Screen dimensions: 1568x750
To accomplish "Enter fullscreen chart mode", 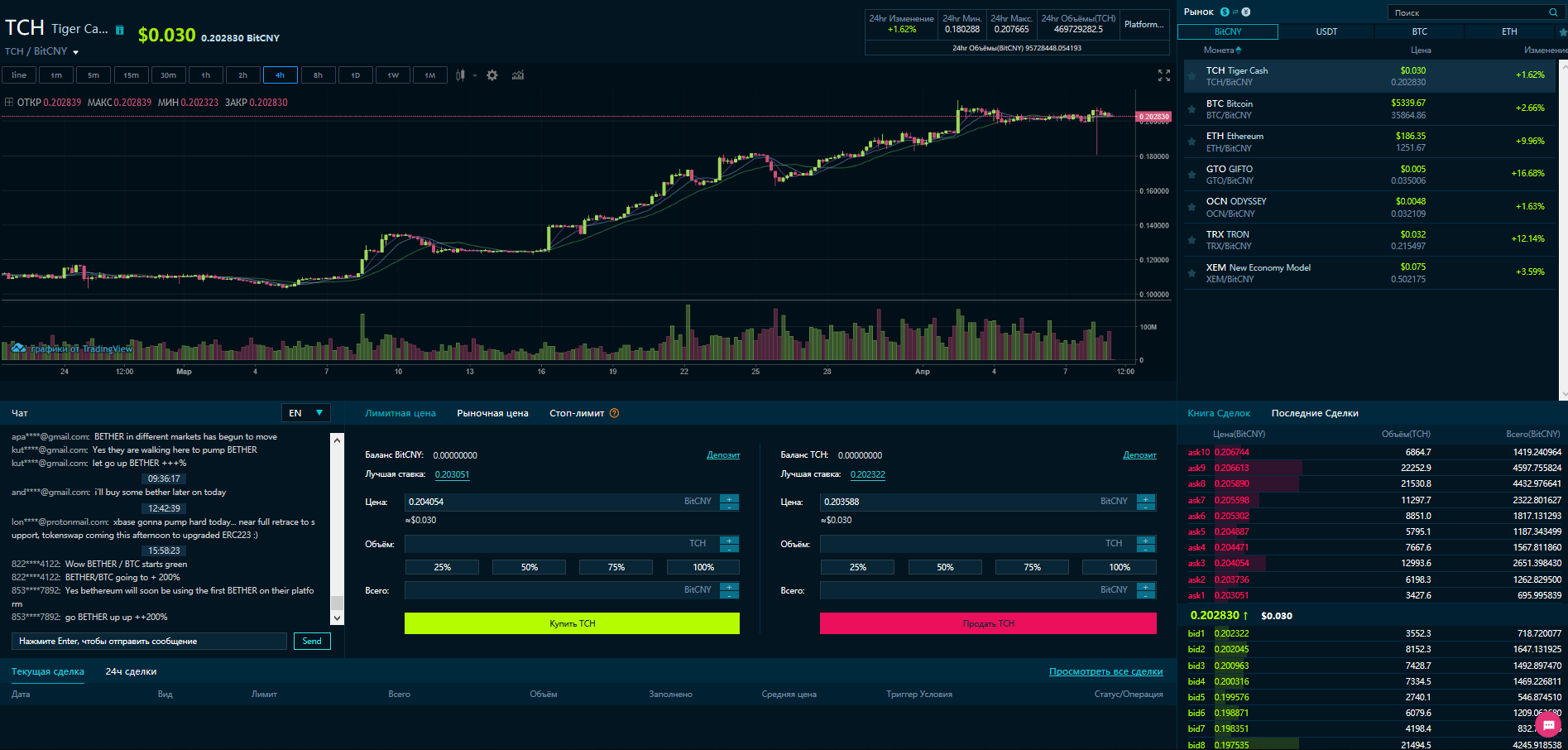I will coord(1163,75).
